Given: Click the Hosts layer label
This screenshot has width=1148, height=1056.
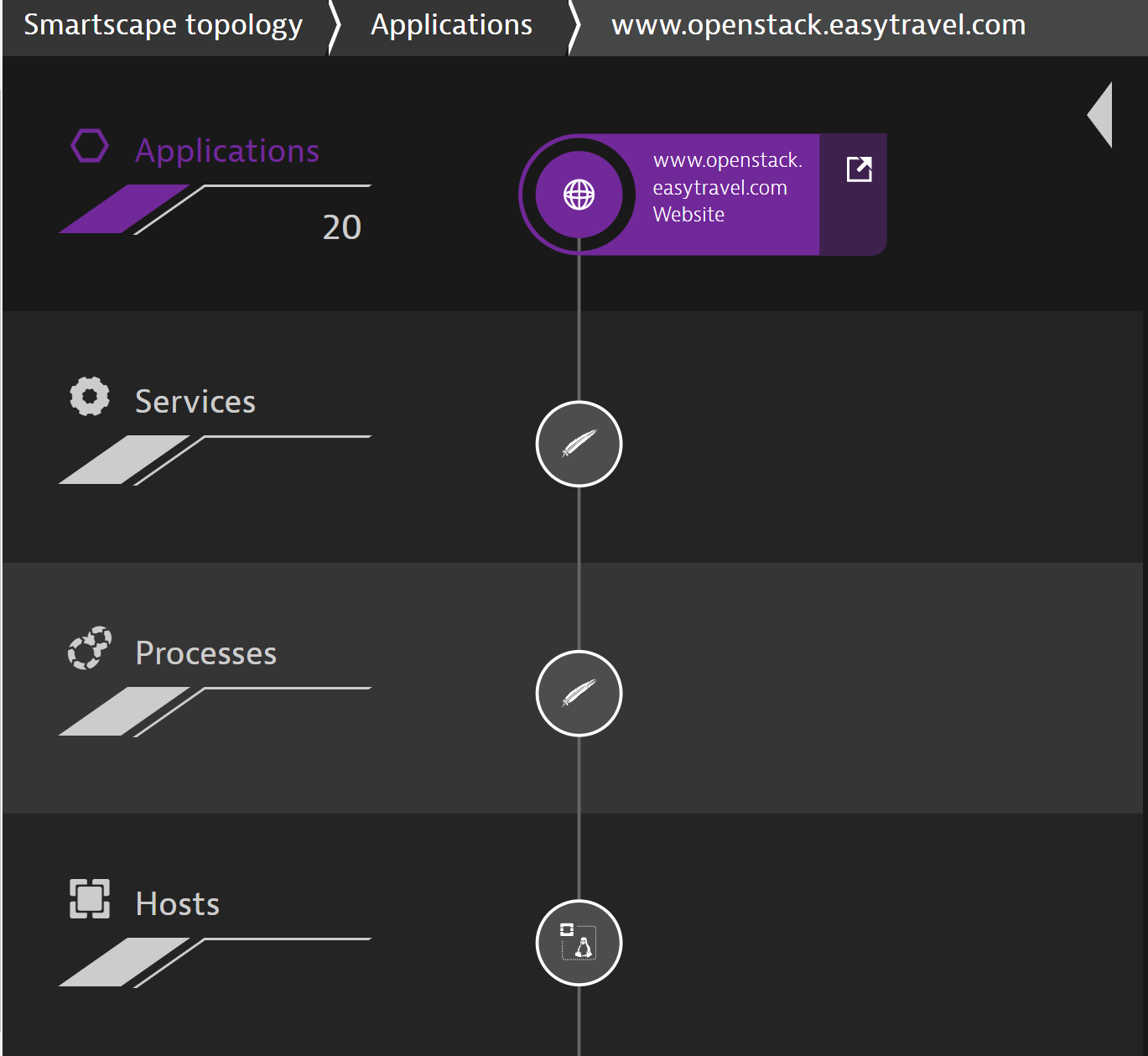Looking at the screenshot, I should tap(178, 904).
